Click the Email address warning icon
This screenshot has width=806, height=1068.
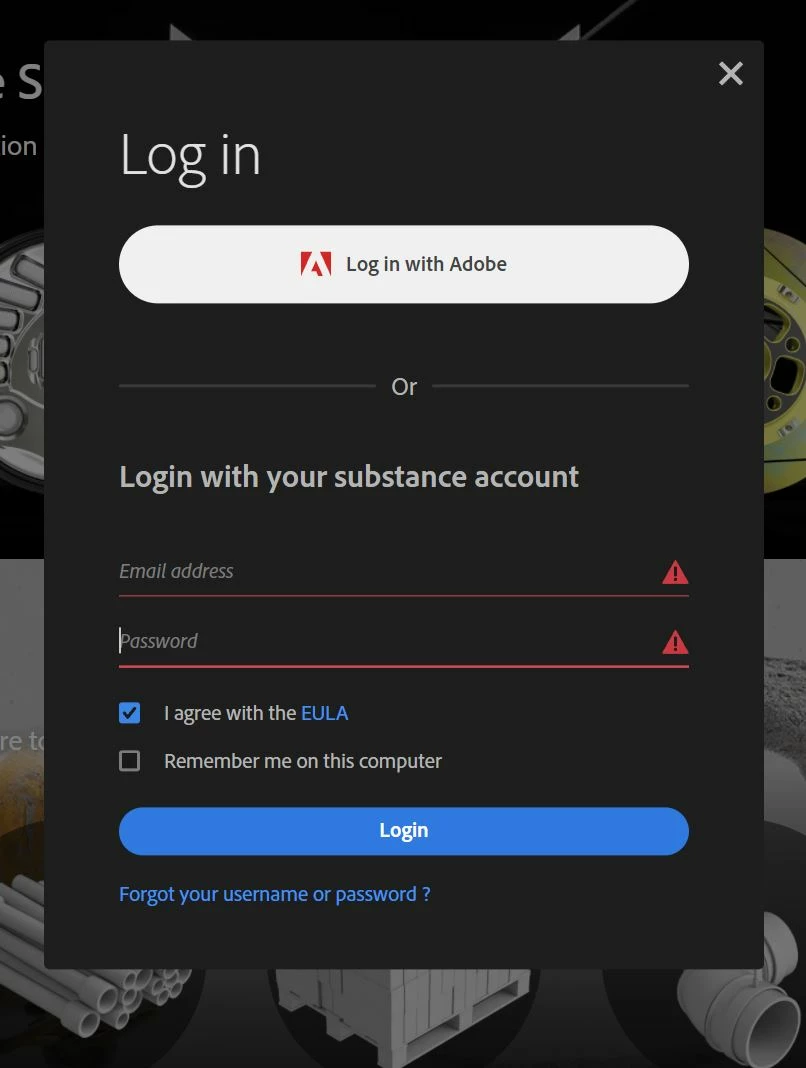point(675,572)
